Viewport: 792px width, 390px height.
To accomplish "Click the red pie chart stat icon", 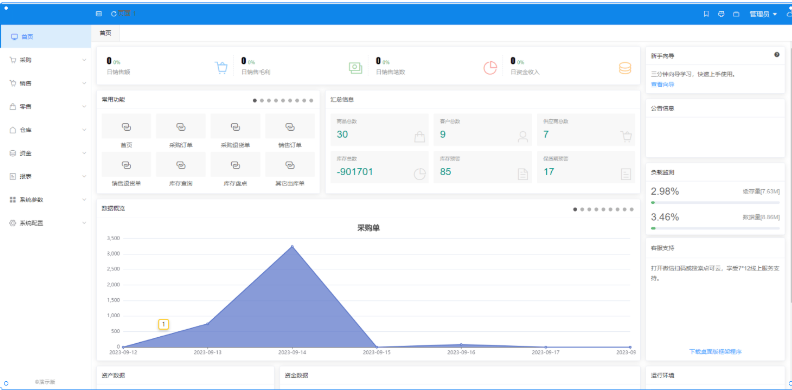I will point(490,68).
